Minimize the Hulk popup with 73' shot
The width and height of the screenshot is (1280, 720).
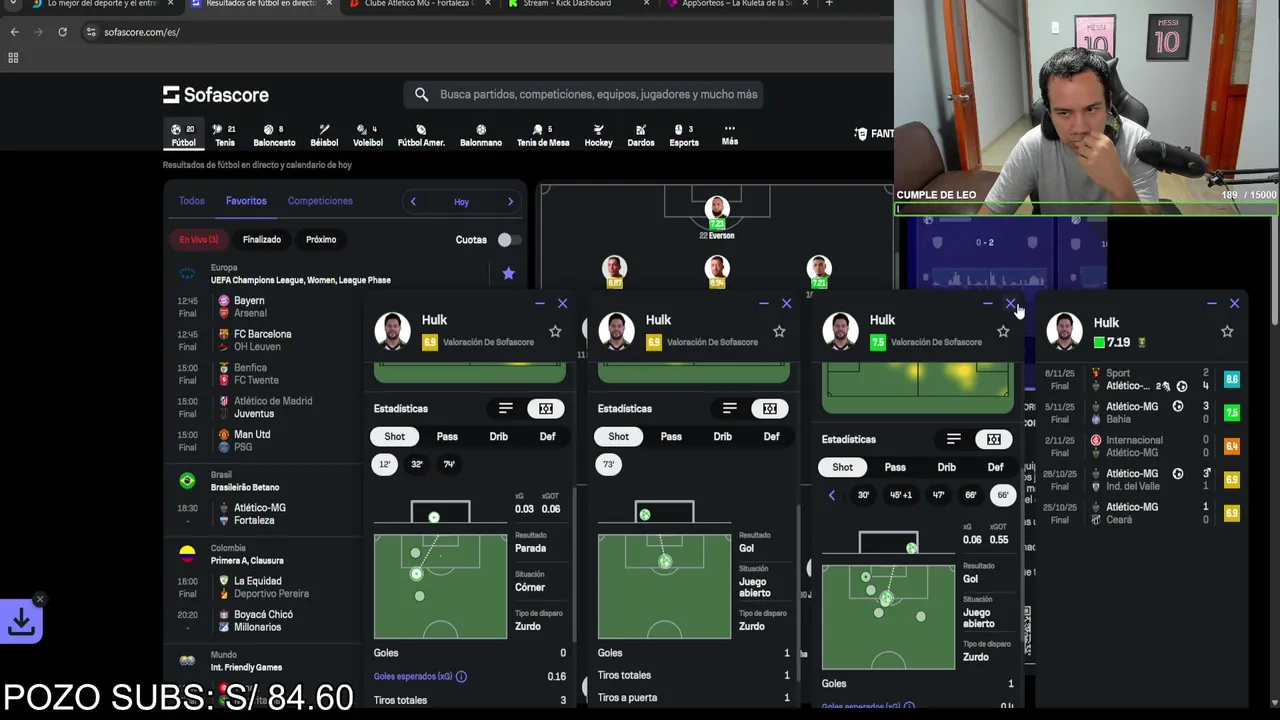click(x=763, y=303)
